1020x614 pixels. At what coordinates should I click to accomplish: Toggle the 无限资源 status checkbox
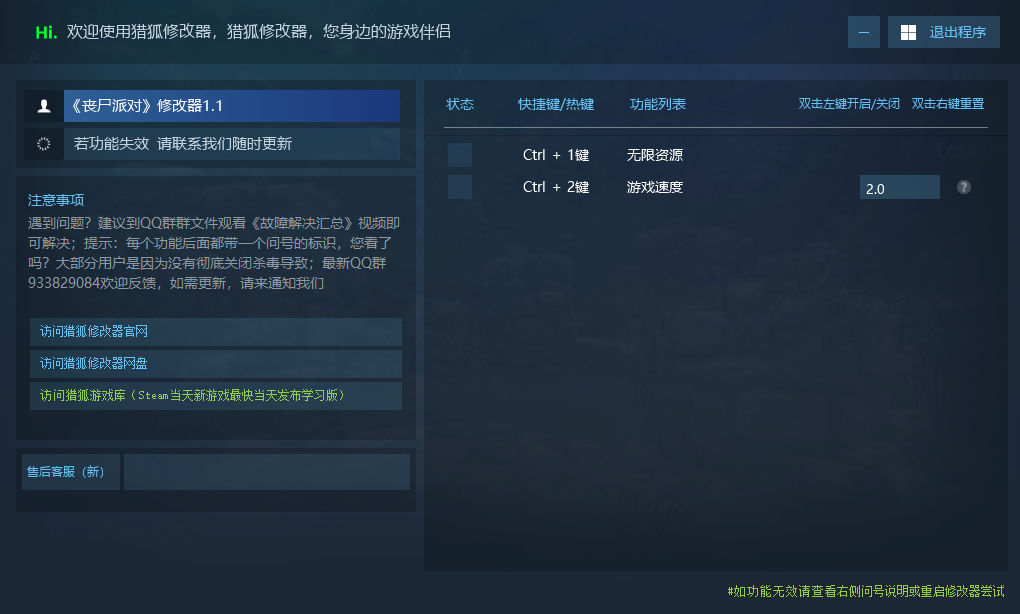460,155
